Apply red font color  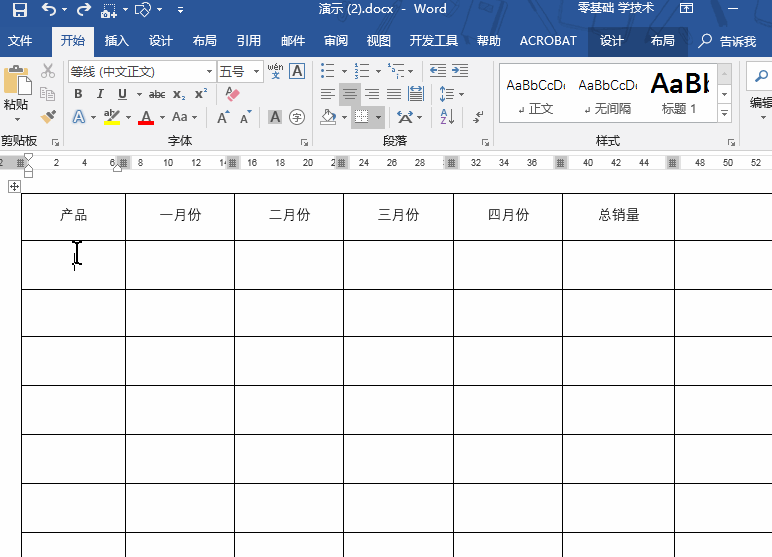[x=146, y=117]
